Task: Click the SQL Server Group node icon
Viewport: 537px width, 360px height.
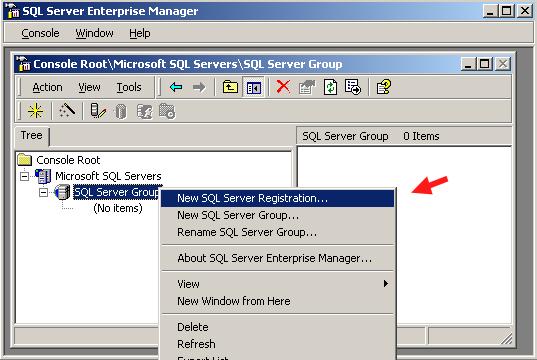Action: pyautogui.click(x=62, y=192)
